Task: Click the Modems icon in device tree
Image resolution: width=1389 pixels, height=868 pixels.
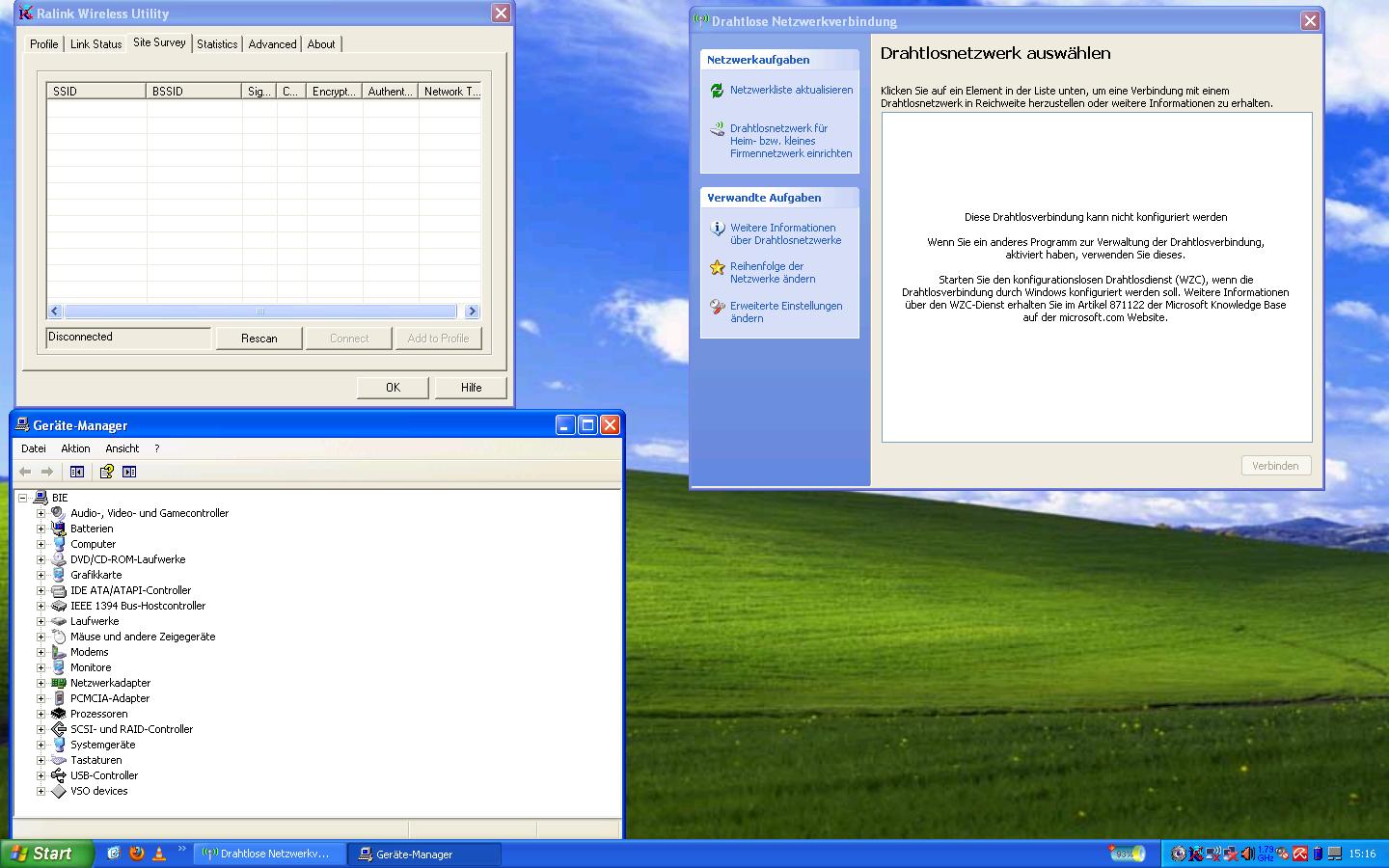Action: (59, 652)
